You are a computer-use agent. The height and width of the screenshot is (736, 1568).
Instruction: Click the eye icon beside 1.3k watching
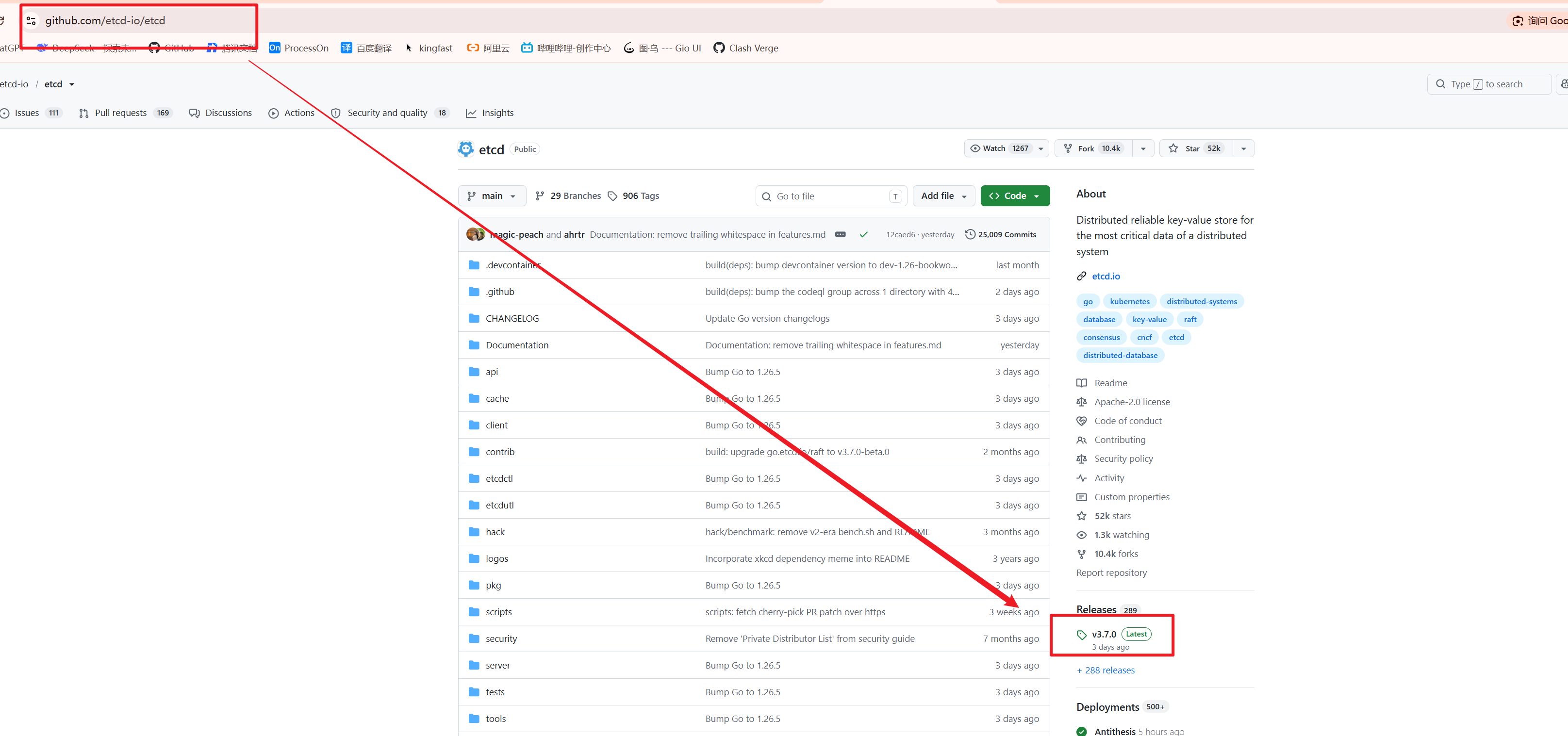click(x=1081, y=535)
